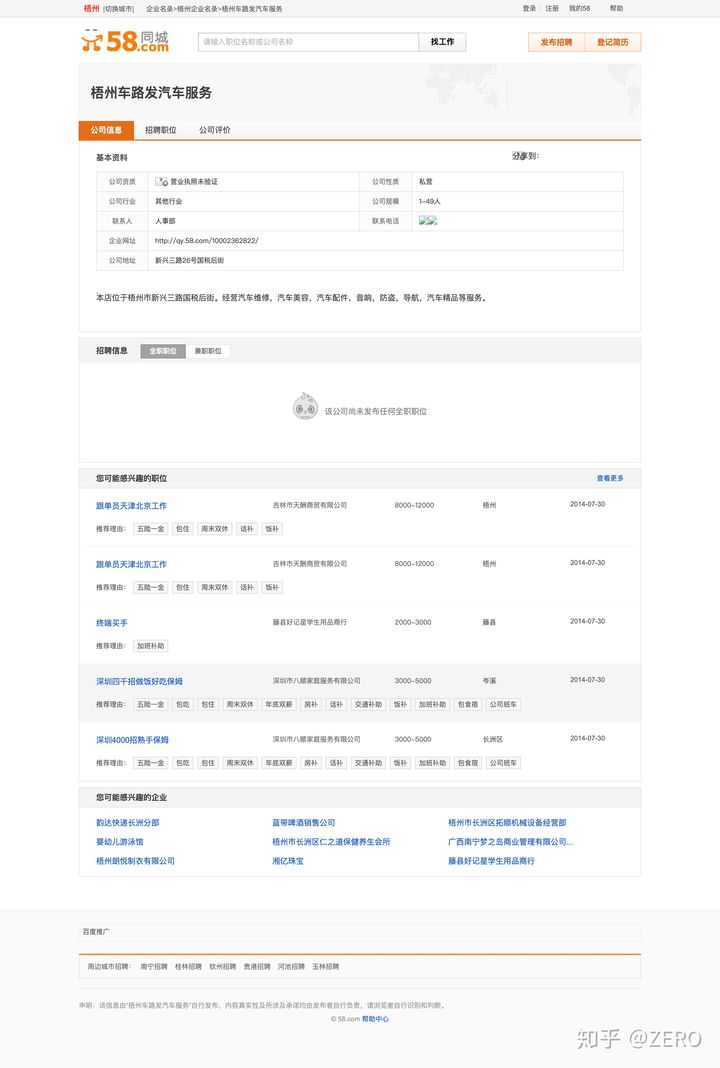
Task: Click the address 新兴三路26号国税后街
Action: (189, 260)
